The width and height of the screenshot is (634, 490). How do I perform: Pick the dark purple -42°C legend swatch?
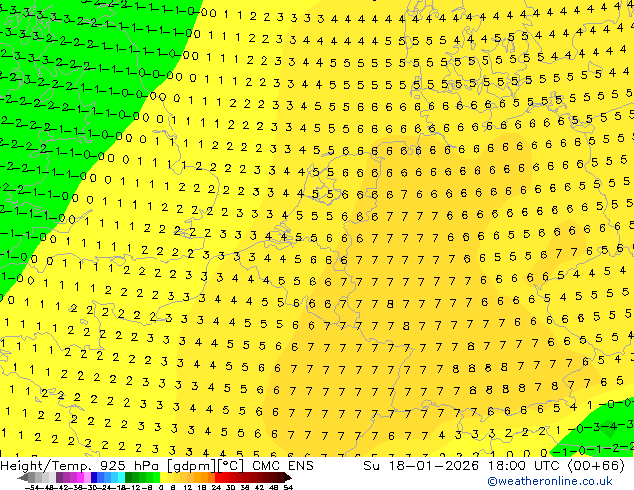[x=59, y=478]
